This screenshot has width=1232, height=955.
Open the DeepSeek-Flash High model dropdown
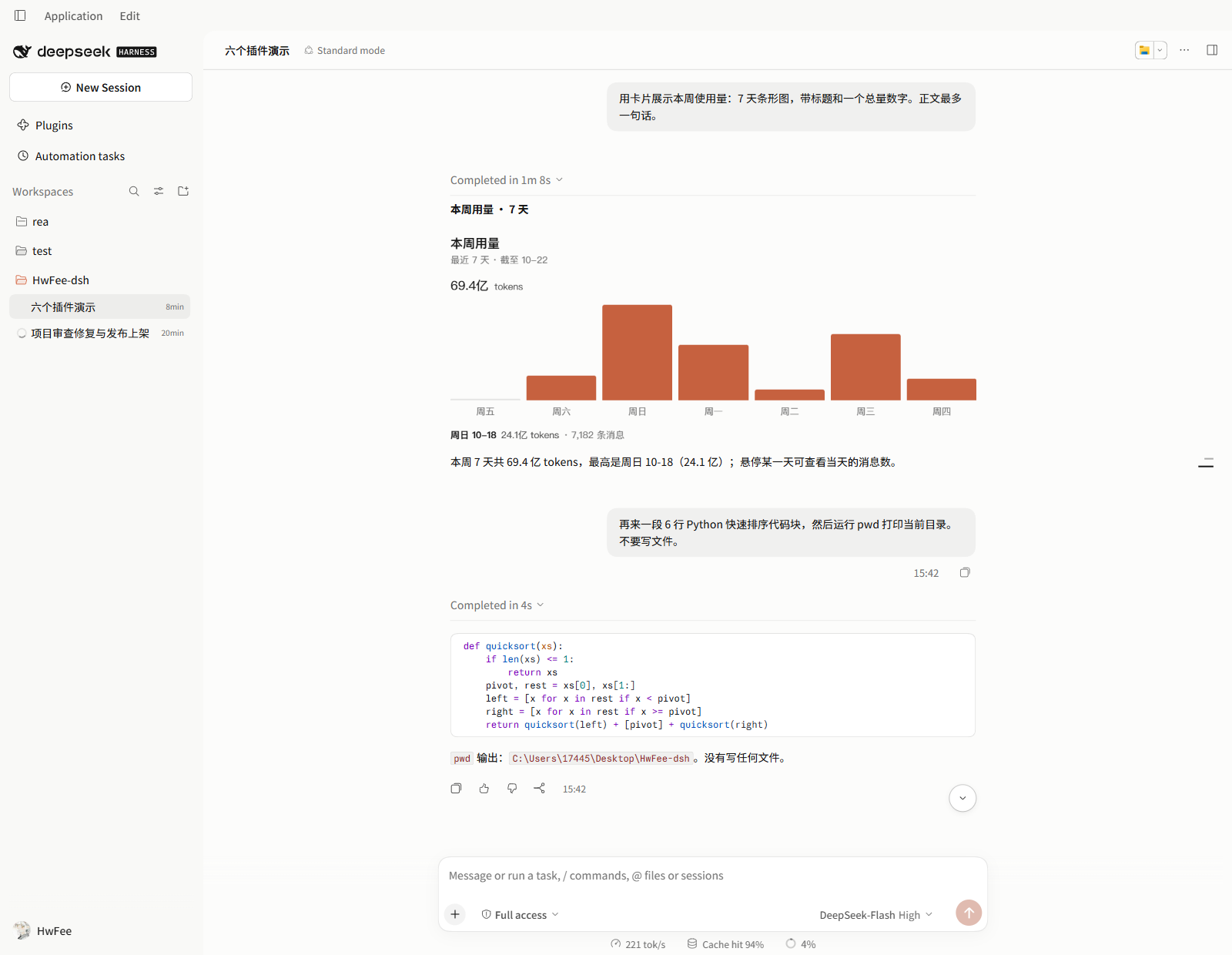pyautogui.click(x=876, y=915)
